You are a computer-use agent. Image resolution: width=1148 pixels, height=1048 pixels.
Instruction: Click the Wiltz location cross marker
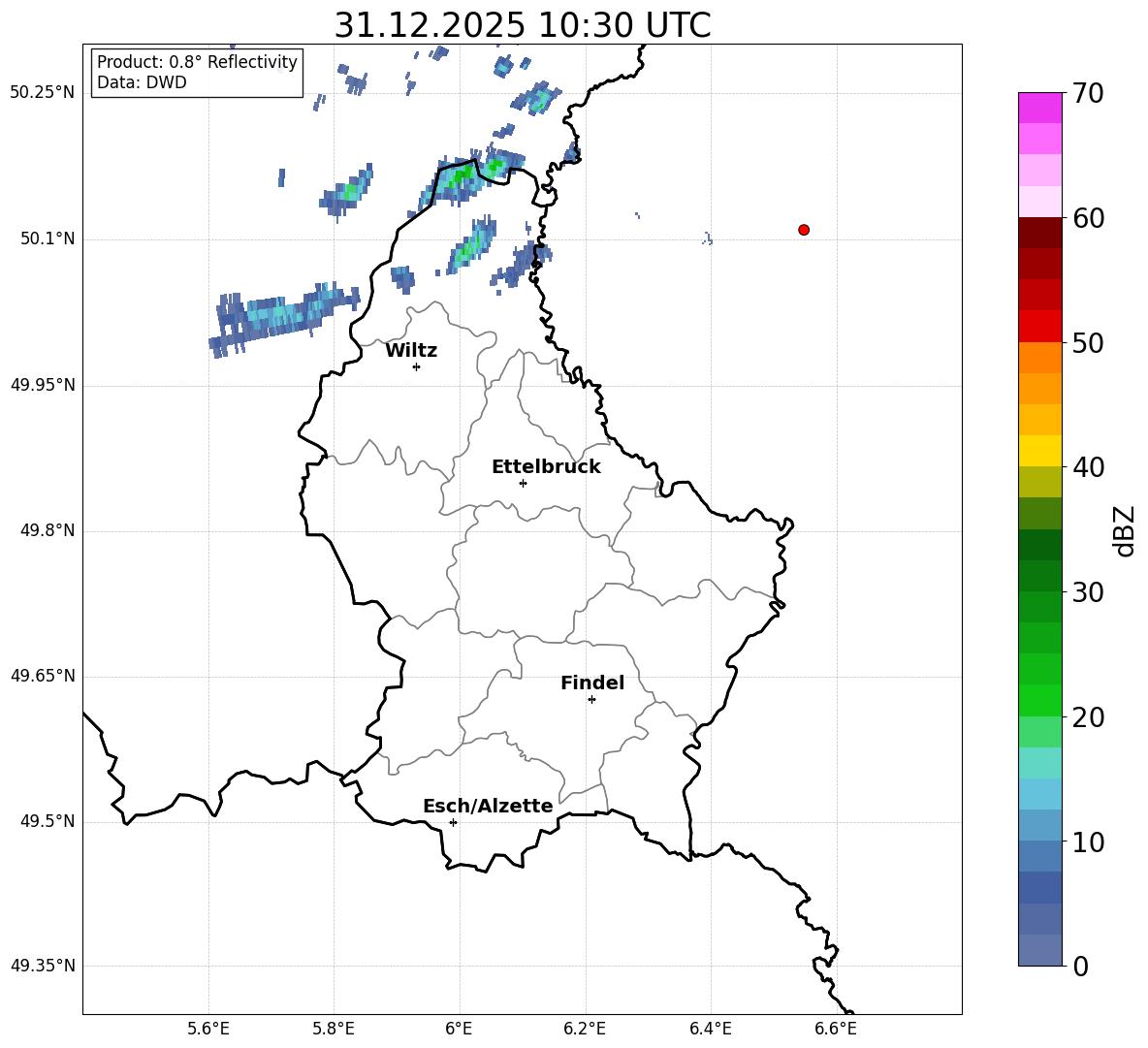(417, 366)
